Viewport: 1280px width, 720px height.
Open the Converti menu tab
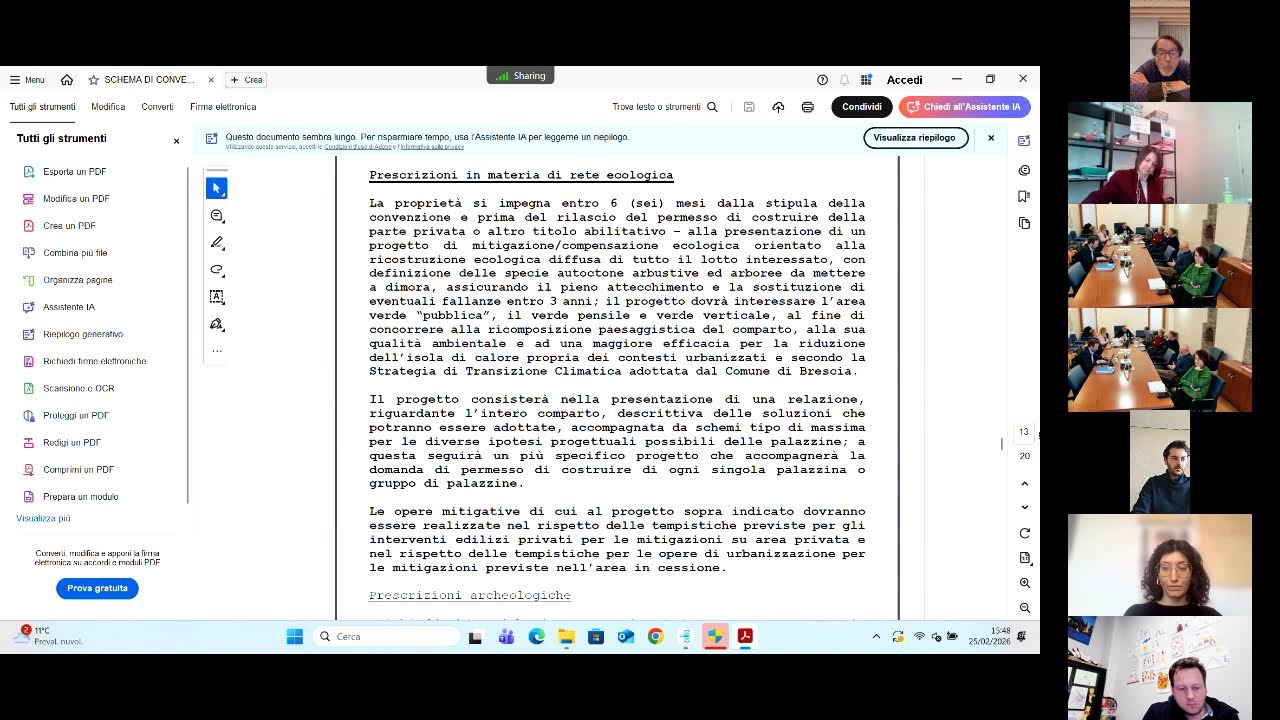(x=157, y=107)
